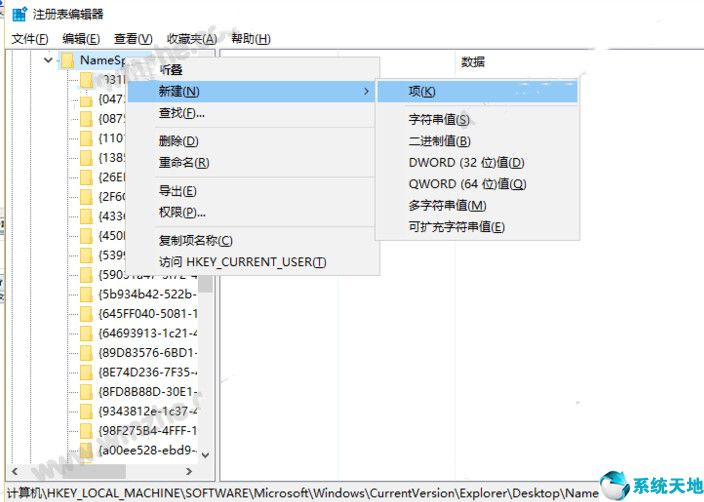Create a 字符串值(S) value
The height and width of the screenshot is (502, 704).
[439, 119]
